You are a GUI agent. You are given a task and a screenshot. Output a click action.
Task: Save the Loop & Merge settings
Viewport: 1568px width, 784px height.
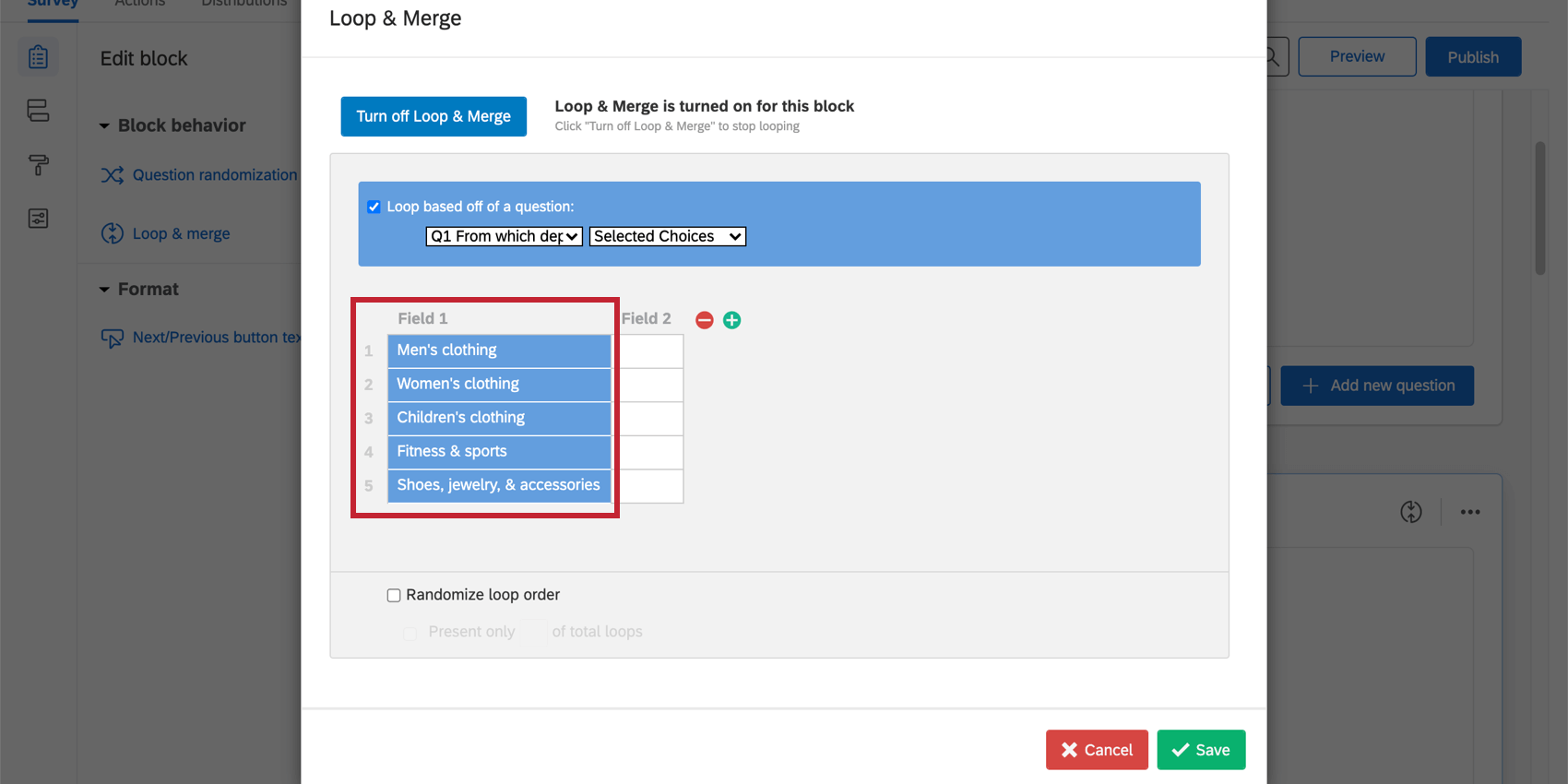(1201, 750)
